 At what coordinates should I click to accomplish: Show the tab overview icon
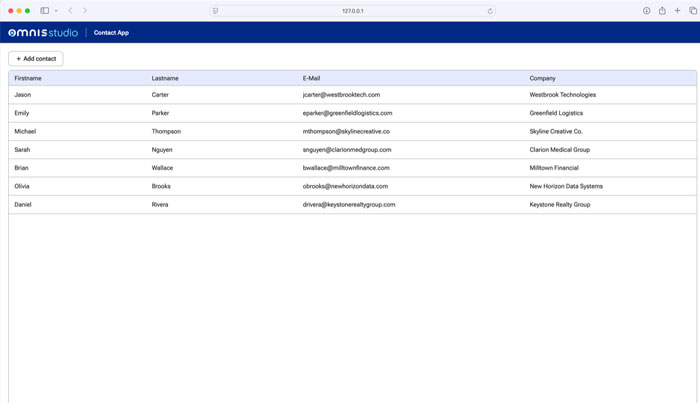tap(692, 11)
